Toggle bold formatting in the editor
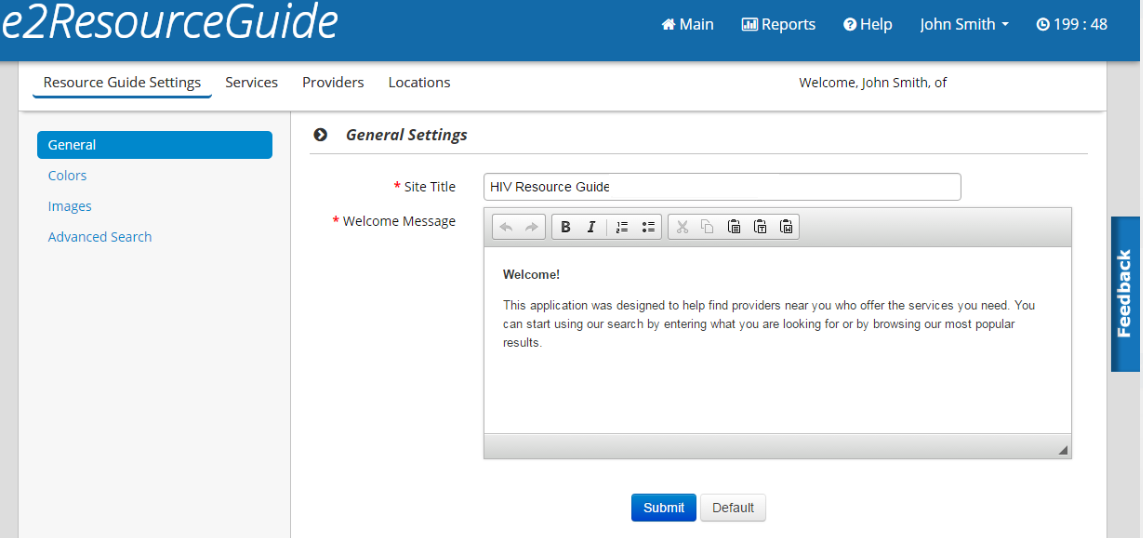This screenshot has height=538, width=1143. 565,227
